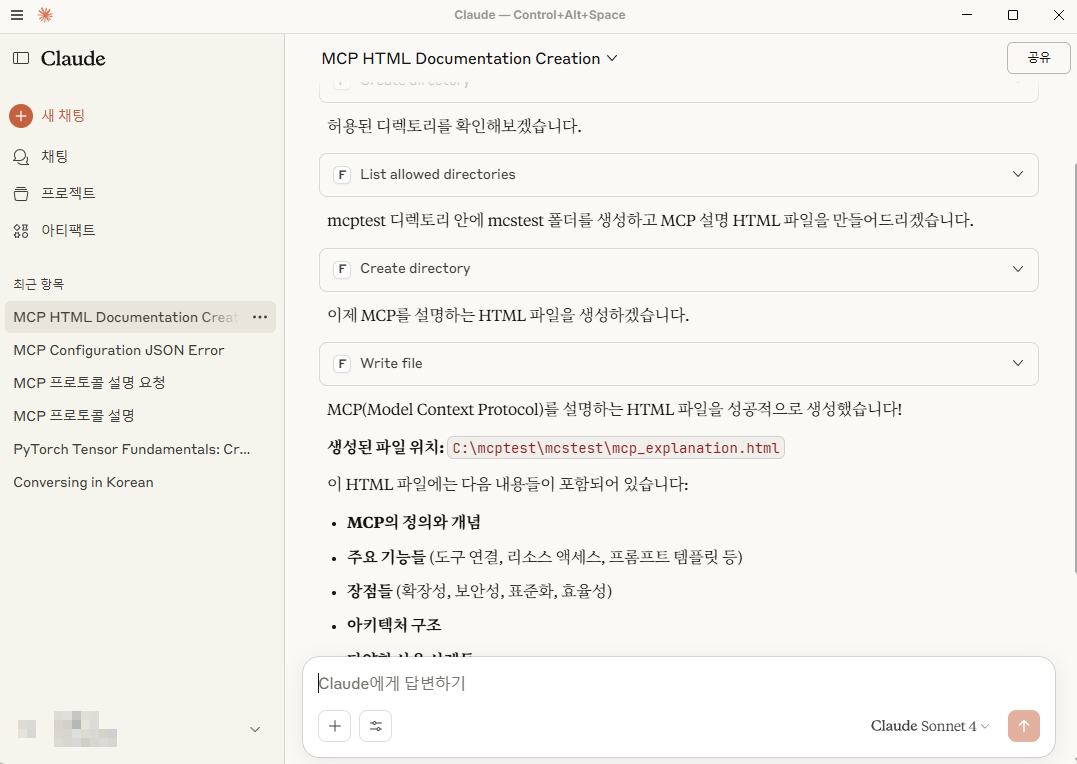Open 프로젝트 projects section
The height and width of the screenshot is (764, 1077).
[68, 193]
